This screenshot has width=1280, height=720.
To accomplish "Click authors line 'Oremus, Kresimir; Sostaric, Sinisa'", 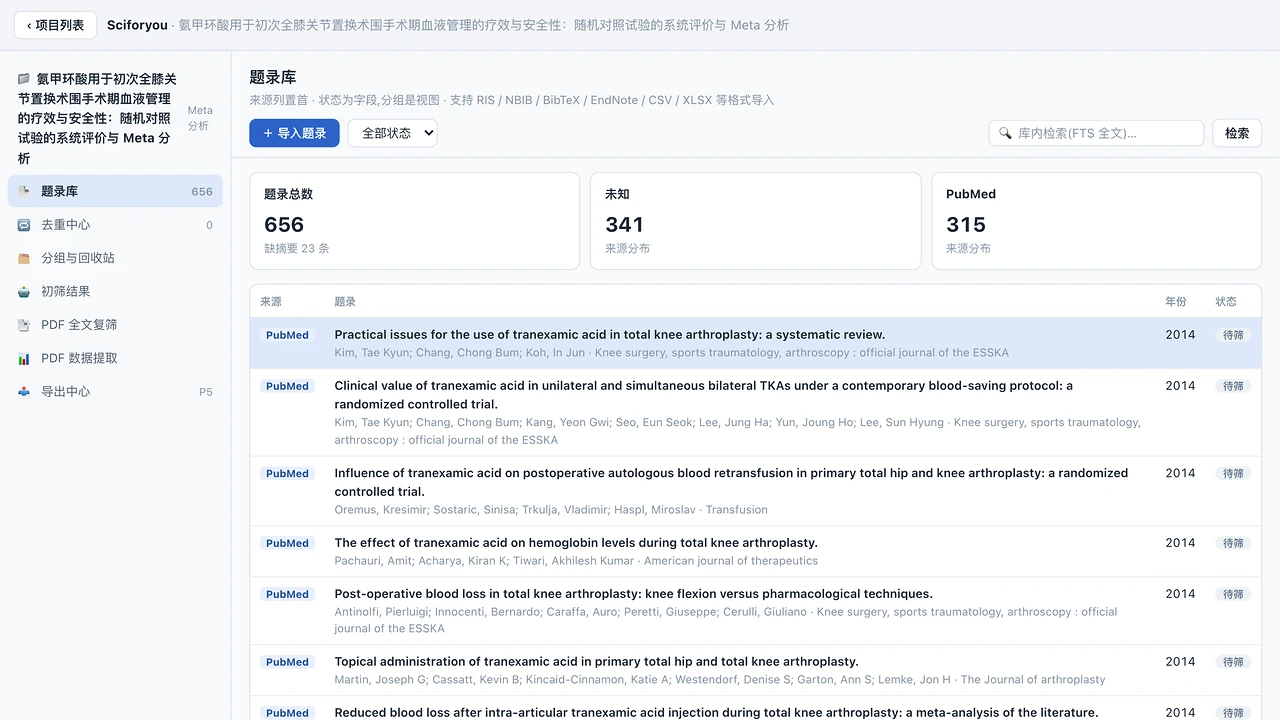I will (551, 510).
